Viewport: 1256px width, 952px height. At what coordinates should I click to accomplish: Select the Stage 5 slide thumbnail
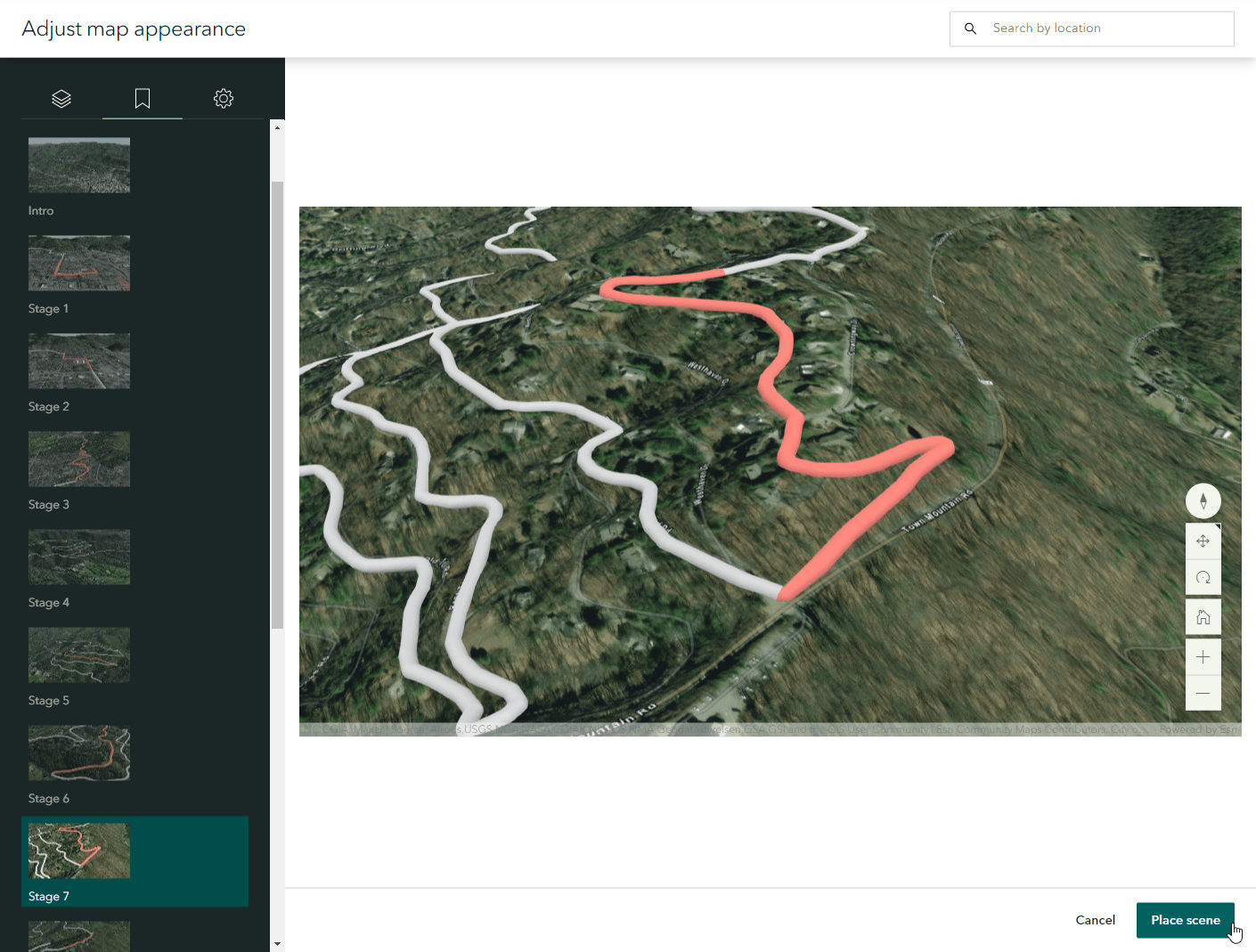(79, 655)
